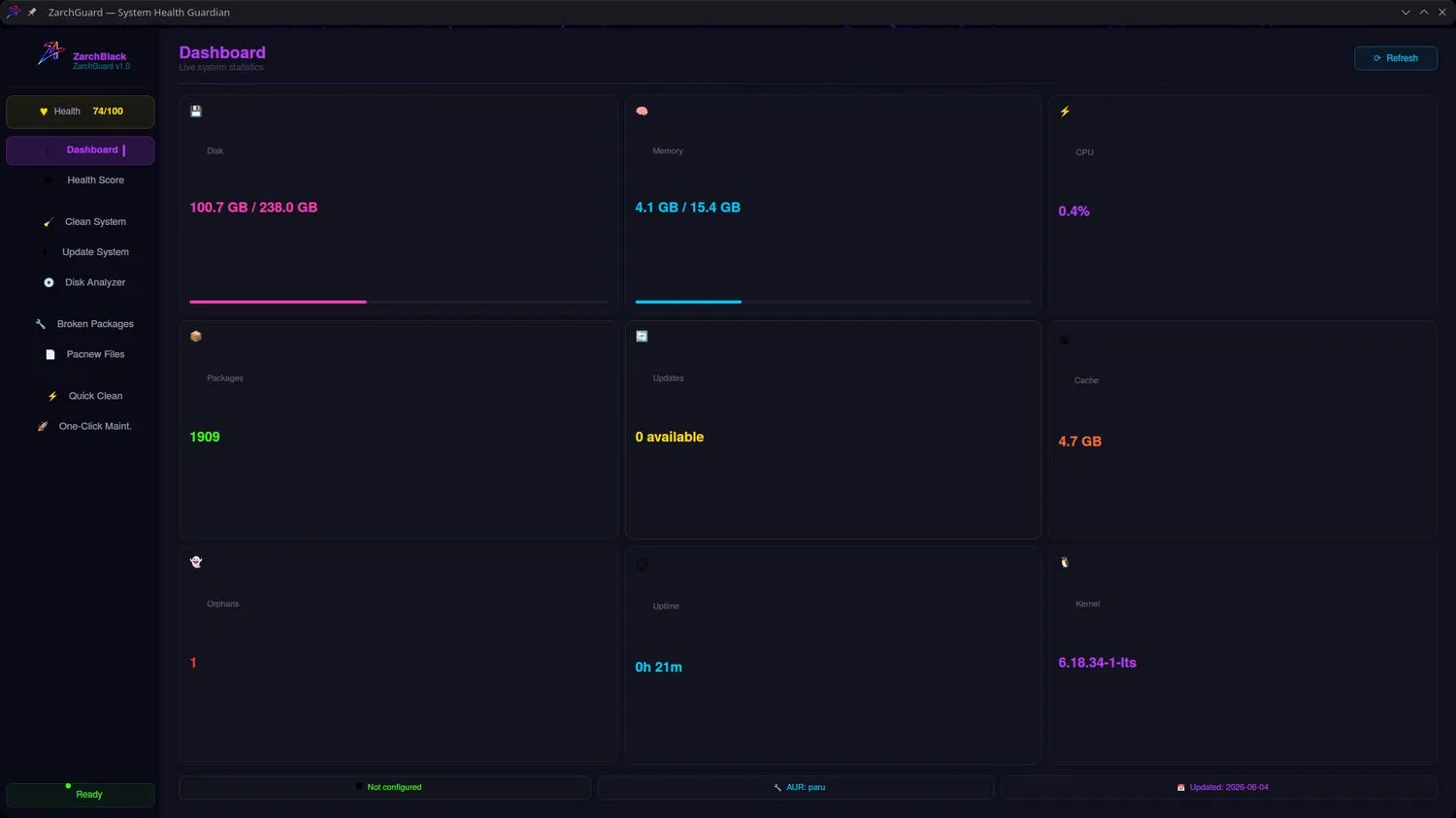Click the calendar icon beside the Updated date

(1181, 787)
